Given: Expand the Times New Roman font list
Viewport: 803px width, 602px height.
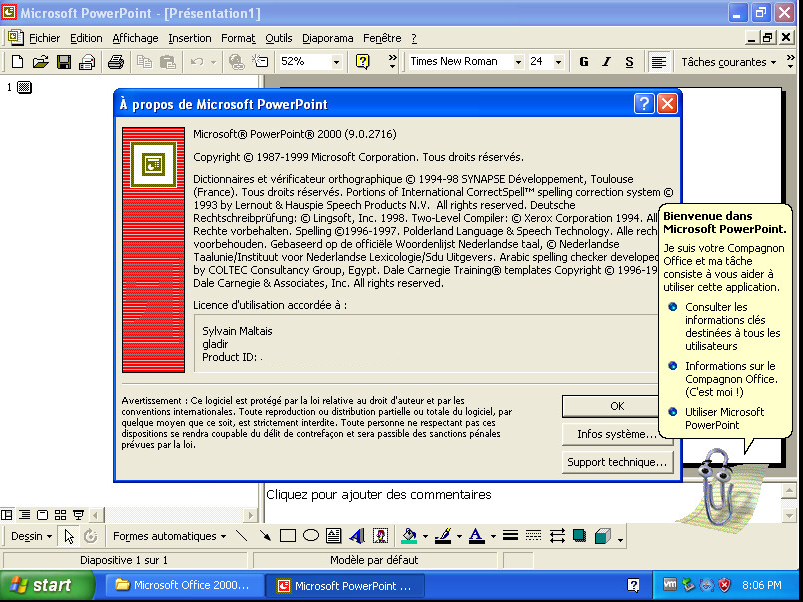Looking at the screenshot, I should (x=518, y=62).
